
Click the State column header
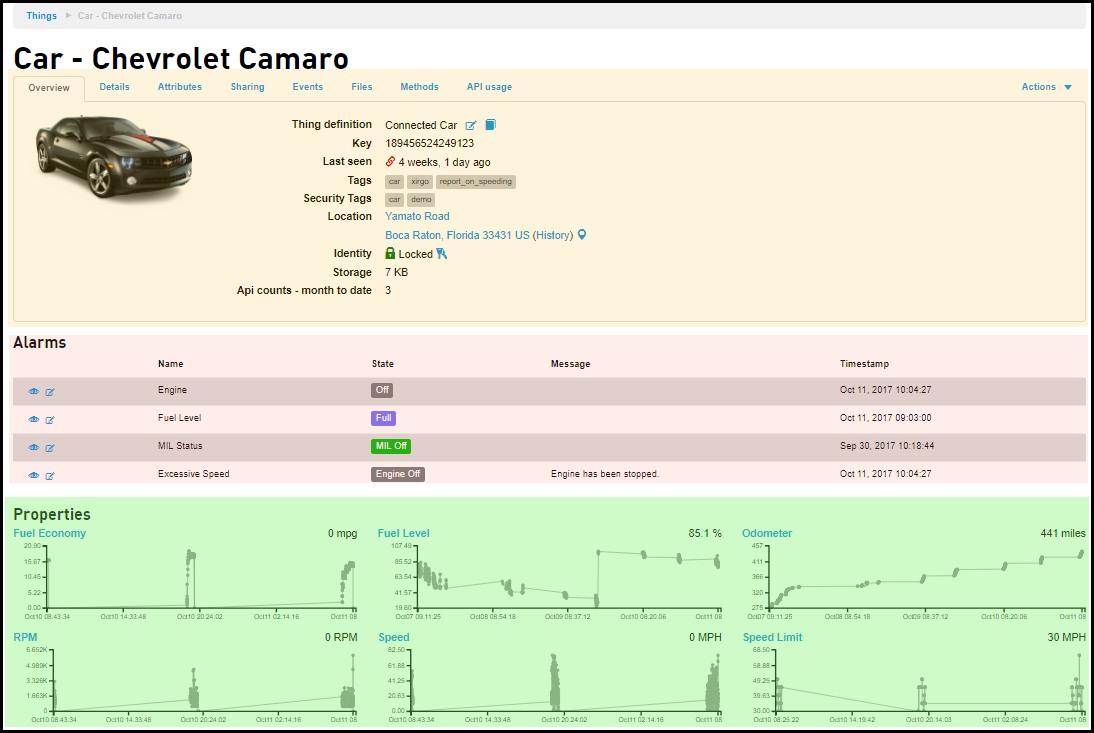pyautogui.click(x=383, y=364)
